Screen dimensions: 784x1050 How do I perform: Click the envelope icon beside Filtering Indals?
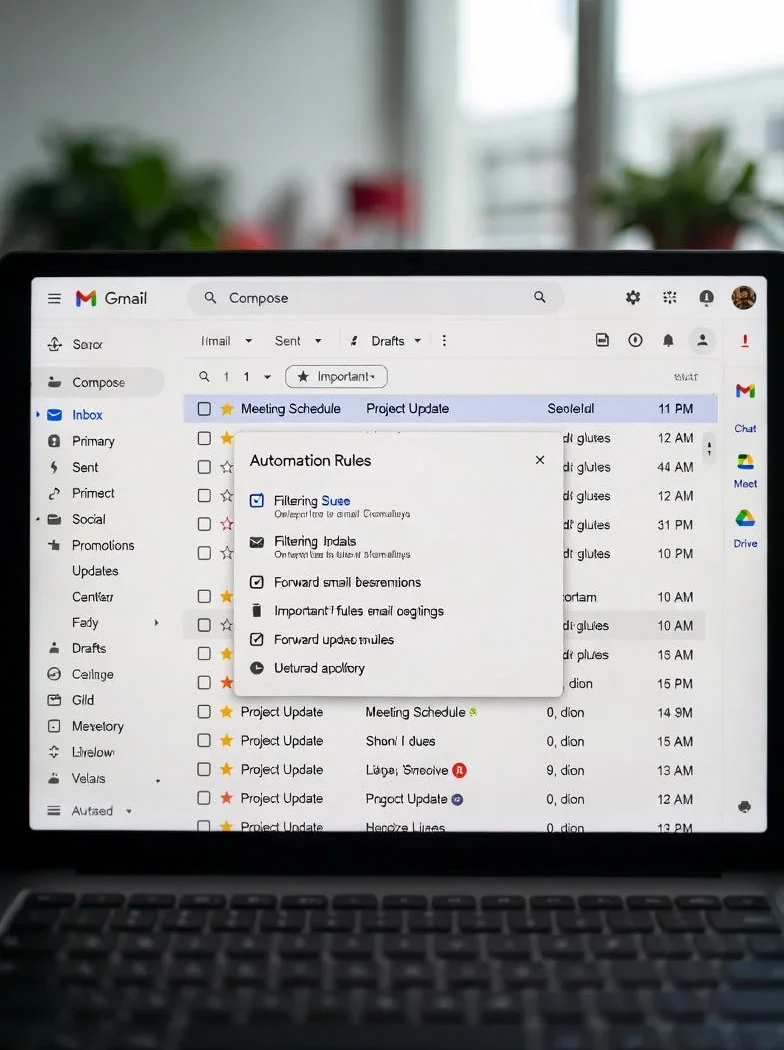pos(256,542)
